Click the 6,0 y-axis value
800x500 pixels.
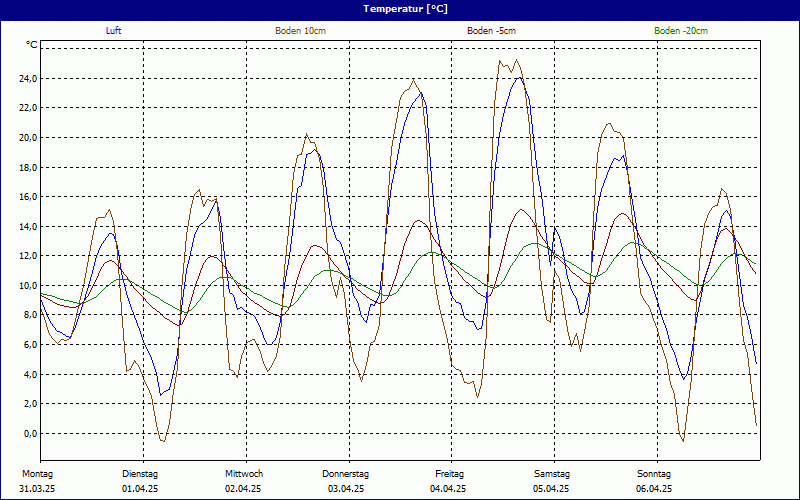click(x=31, y=344)
